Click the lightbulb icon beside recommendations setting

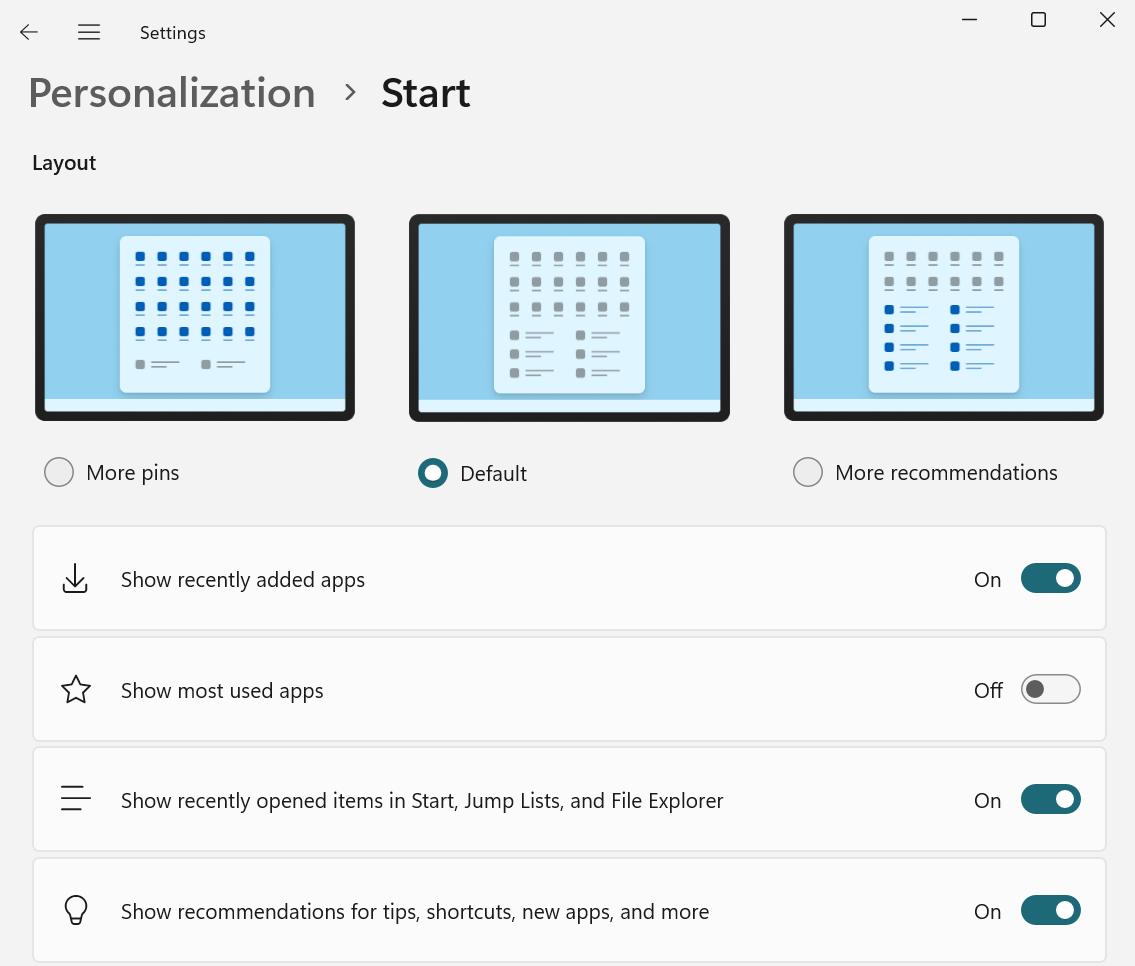[x=75, y=909]
